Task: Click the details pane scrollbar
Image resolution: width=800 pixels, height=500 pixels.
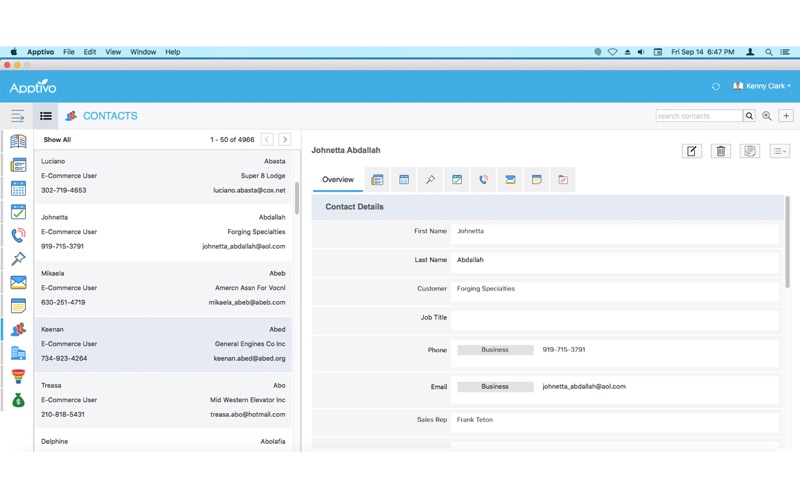Action: (787, 242)
